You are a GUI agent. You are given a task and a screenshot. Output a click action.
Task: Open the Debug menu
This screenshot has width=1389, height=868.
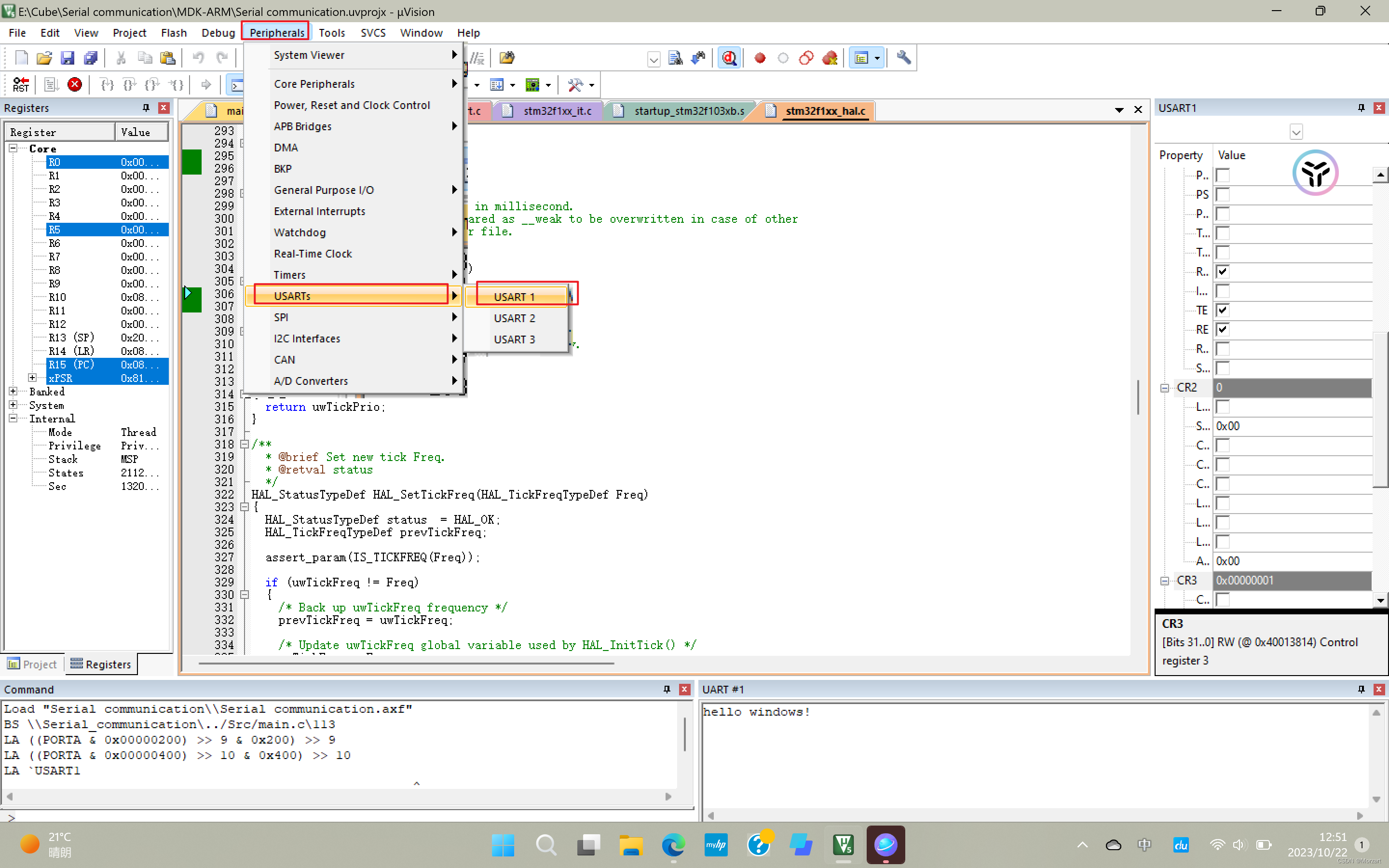(218, 33)
